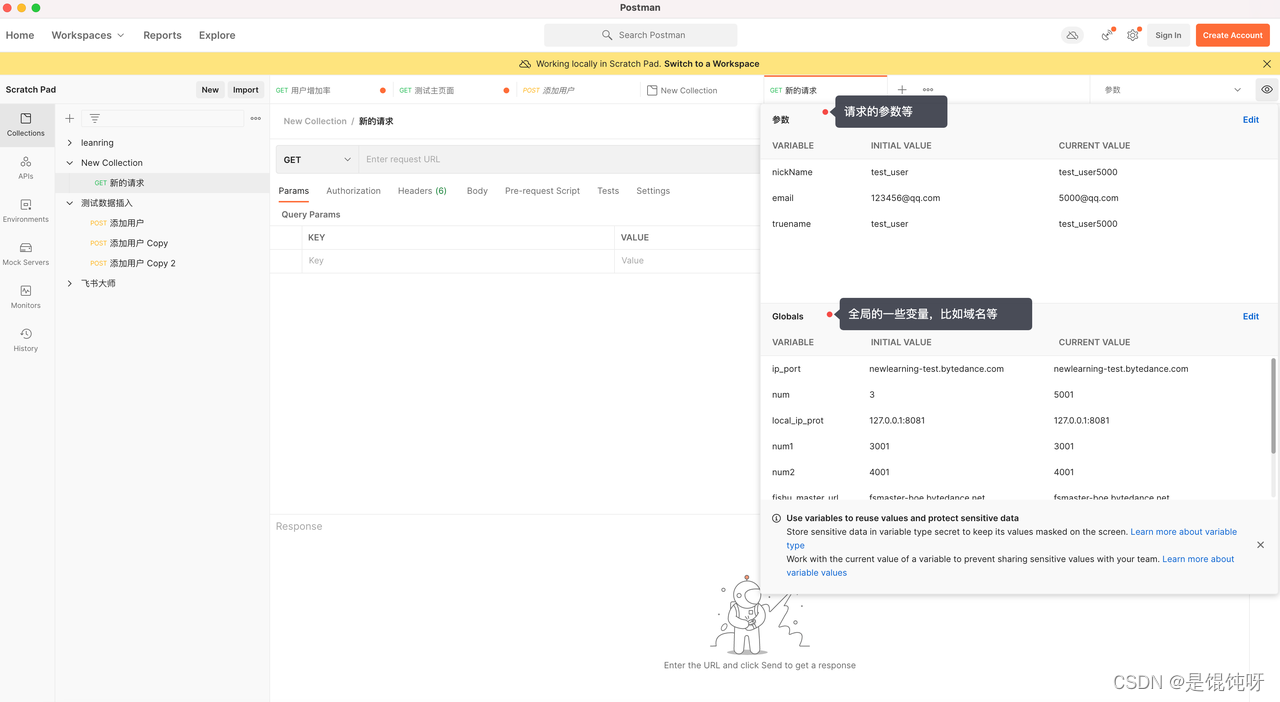This screenshot has width=1280, height=702.
Task: Expand the 飞书大师 collection
Action: pyautogui.click(x=70, y=283)
